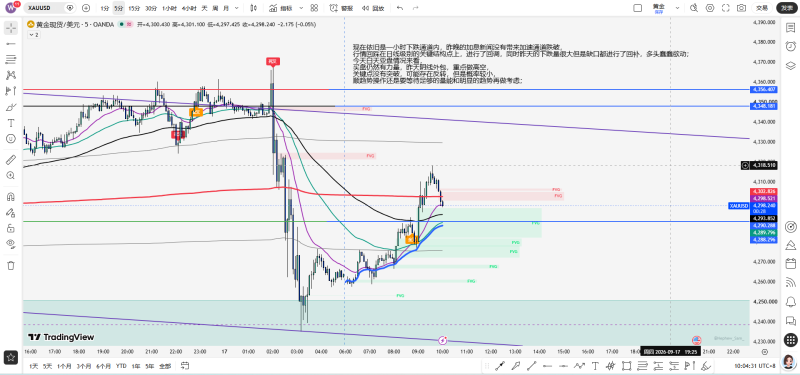Viewport: 800px width, 375px height.
Task: Select the text annotation tool
Action: (10, 123)
